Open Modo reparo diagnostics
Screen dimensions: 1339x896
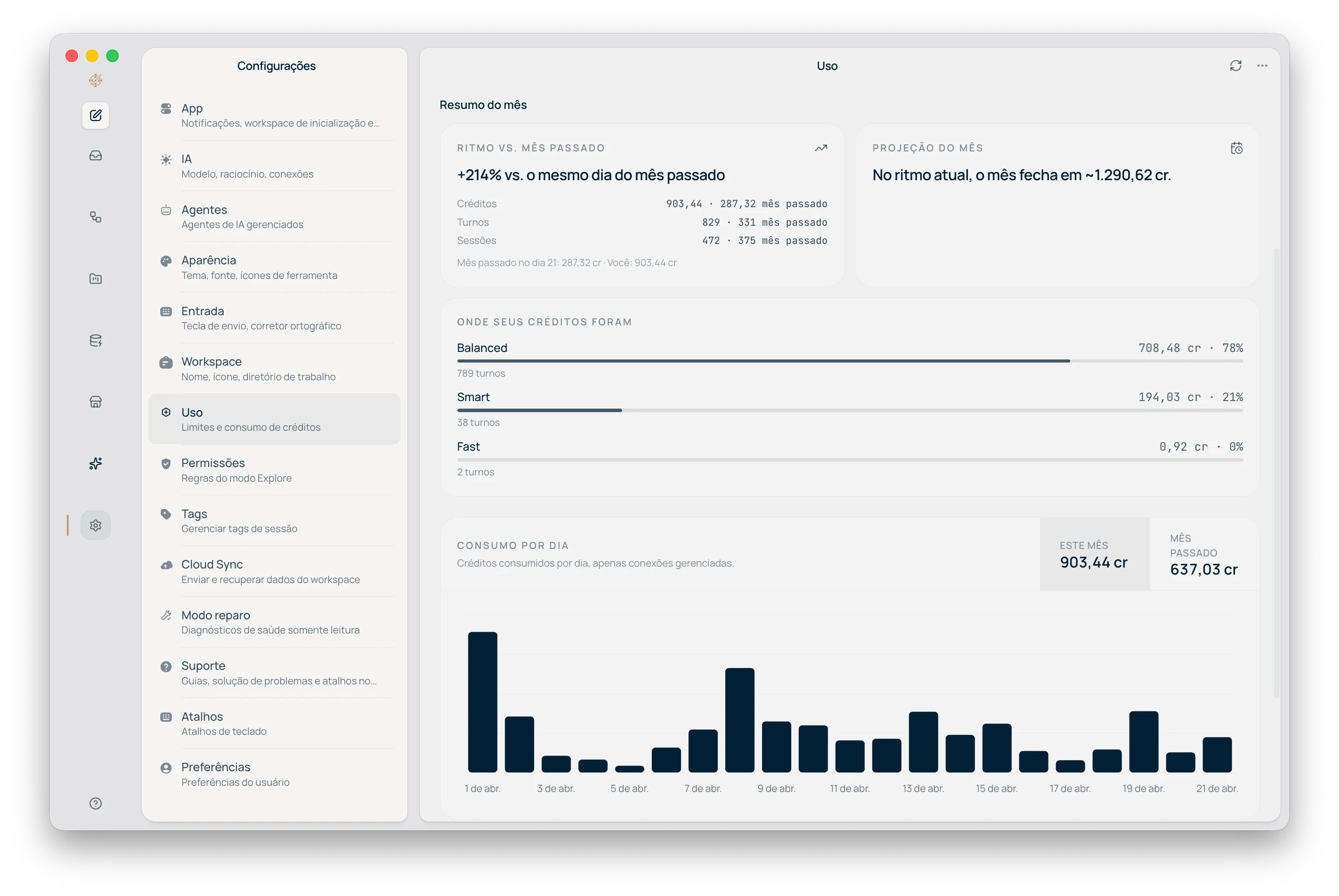pos(275,622)
